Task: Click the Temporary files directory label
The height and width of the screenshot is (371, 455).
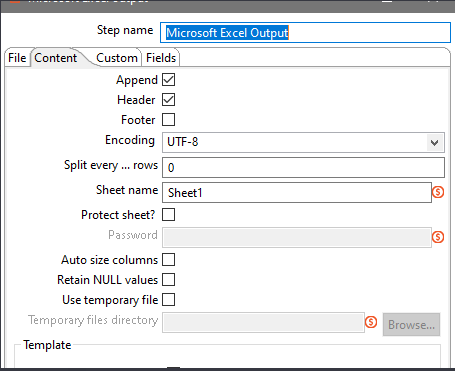Action: coord(93,320)
